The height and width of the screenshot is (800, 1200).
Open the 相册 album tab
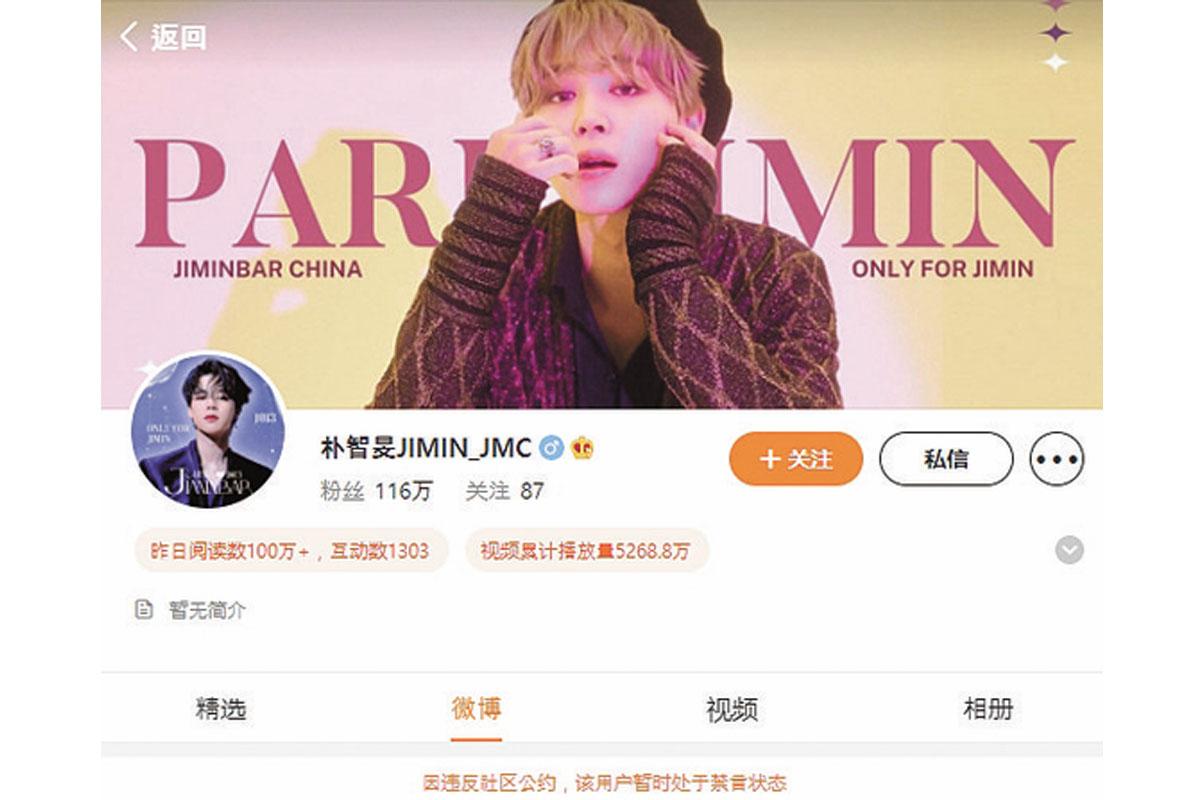coord(988,710)
